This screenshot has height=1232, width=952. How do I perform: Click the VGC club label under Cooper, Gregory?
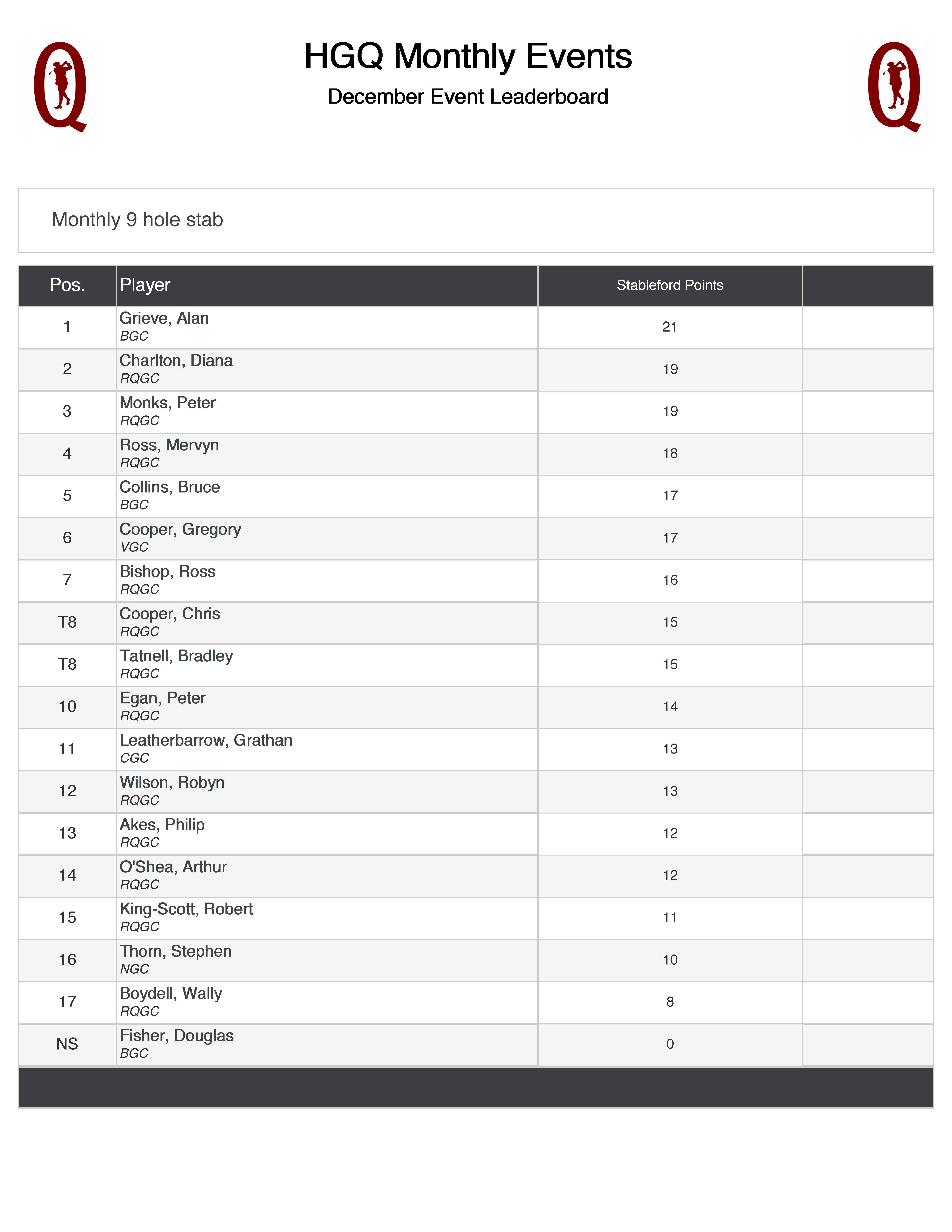134,547
